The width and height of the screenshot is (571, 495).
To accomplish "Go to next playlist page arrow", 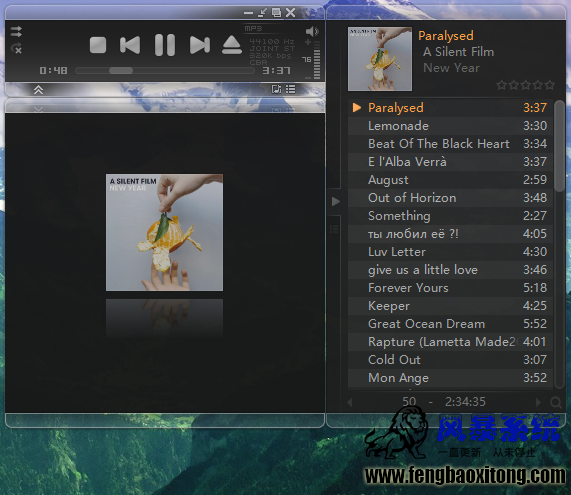I will 538,402.
